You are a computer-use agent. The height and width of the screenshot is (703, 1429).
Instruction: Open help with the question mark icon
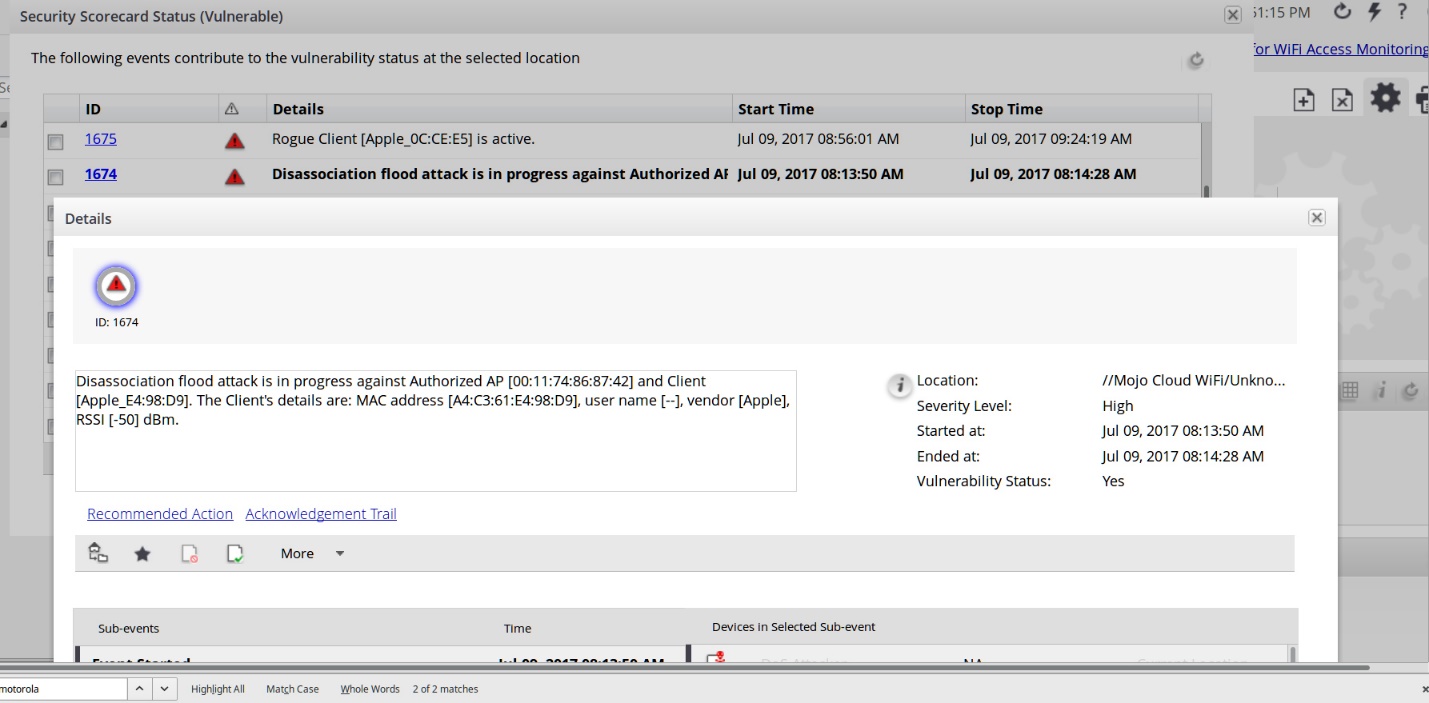(x=1402, y=12)
